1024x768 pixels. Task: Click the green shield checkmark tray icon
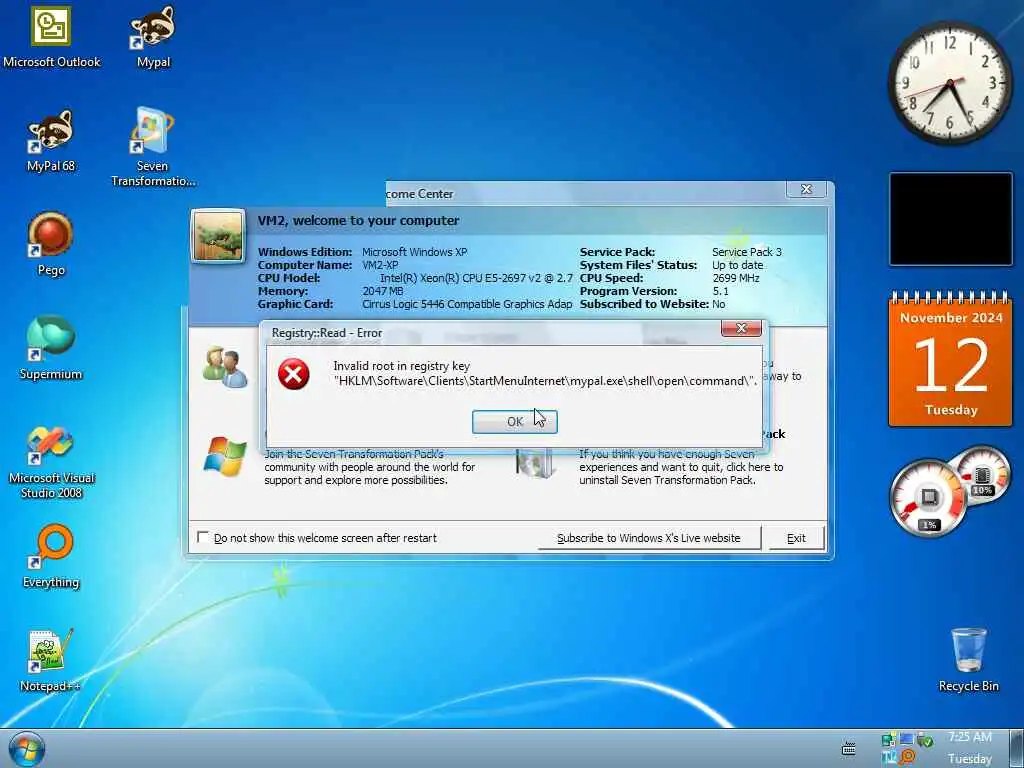click(924, 740)
